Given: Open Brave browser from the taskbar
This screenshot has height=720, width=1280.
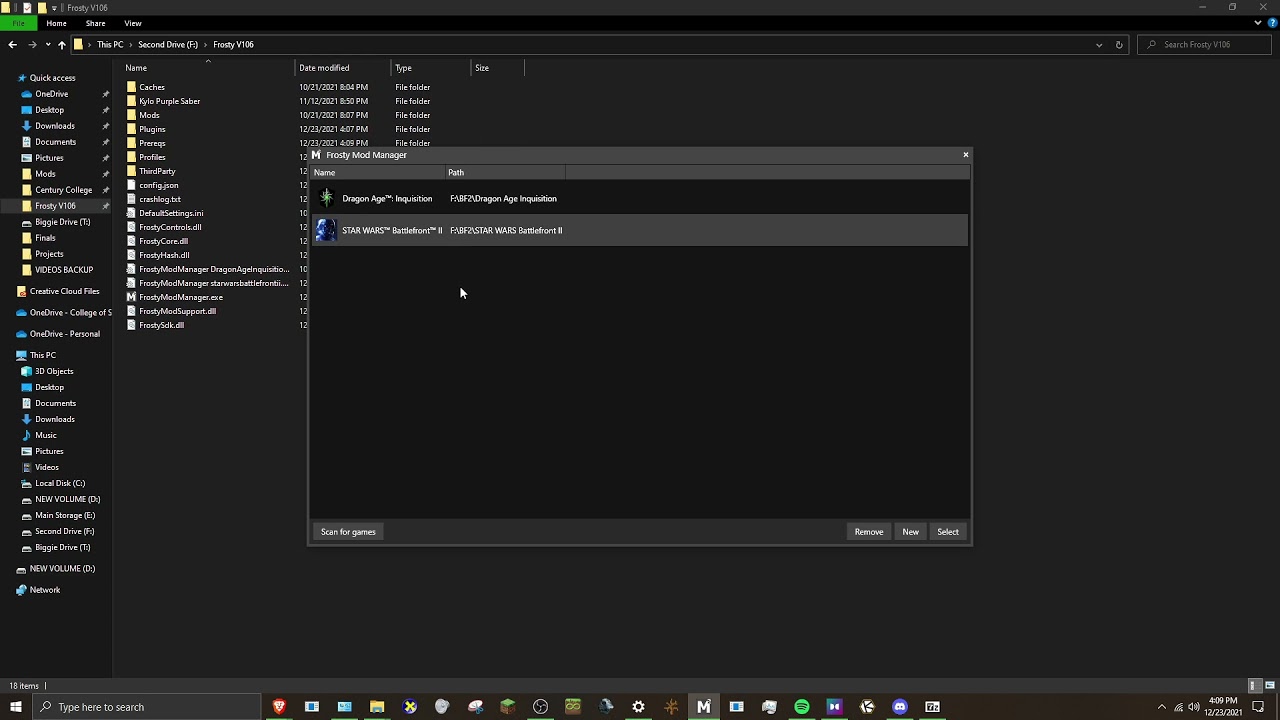Looking at the screenshot, I should pyautogui.click(x=279, y=707).
